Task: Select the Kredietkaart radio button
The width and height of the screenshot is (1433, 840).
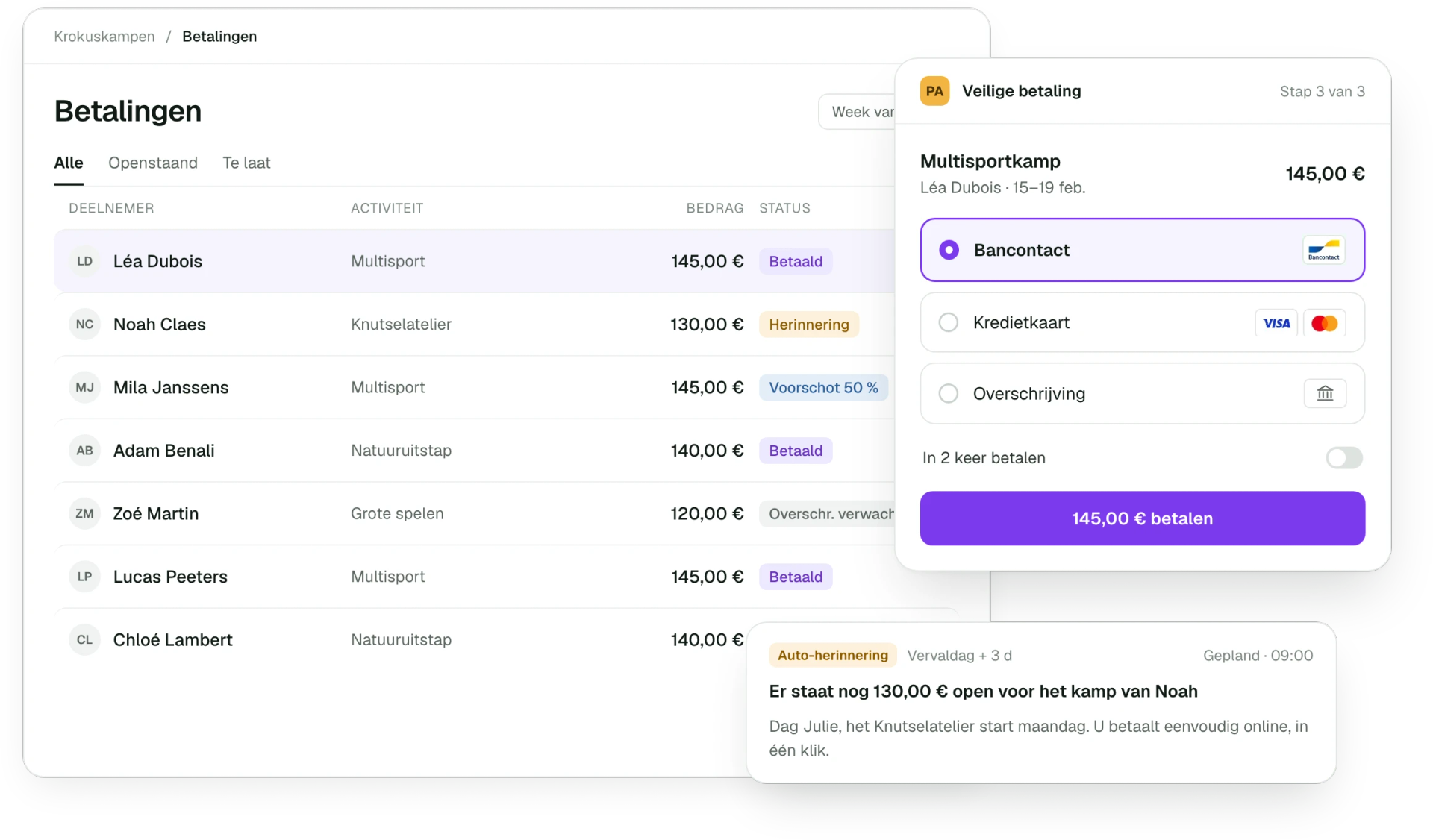Action: tap(948, 322)
